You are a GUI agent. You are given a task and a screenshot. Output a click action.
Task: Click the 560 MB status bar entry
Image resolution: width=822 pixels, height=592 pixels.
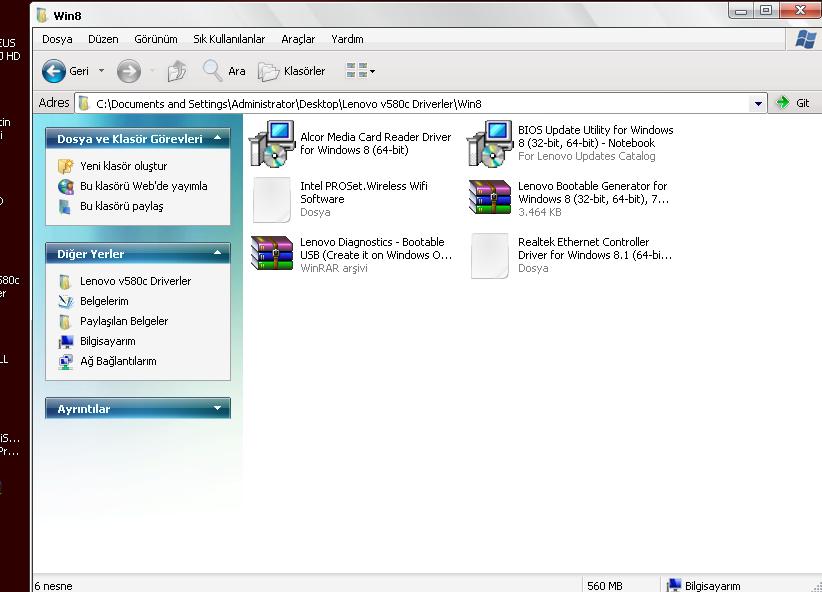(x=604, y=586)
